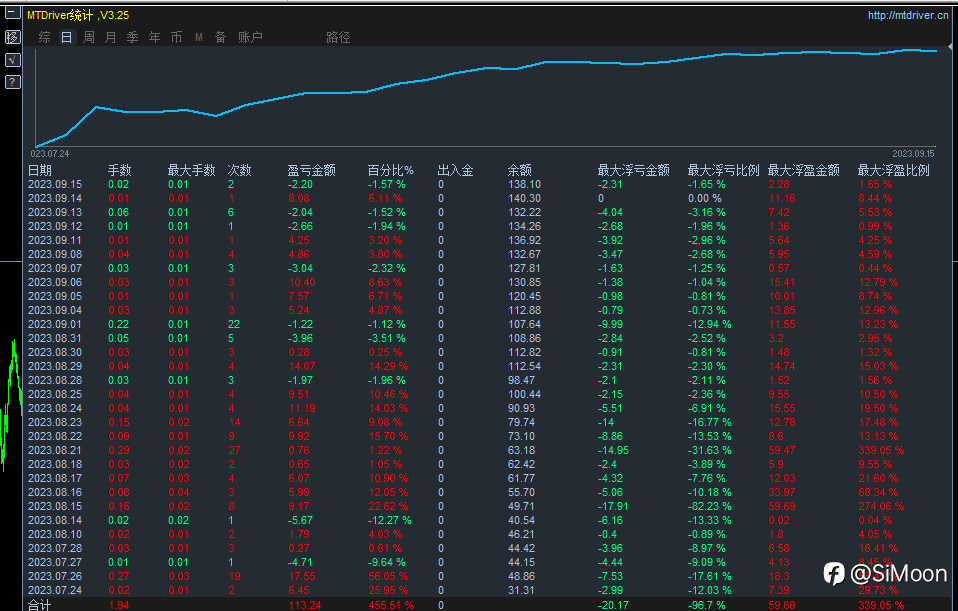Click the √ checkmark icon in sidebar
Image resolution: width=958 pixels, height=611 pixels.
click(12, 60)
